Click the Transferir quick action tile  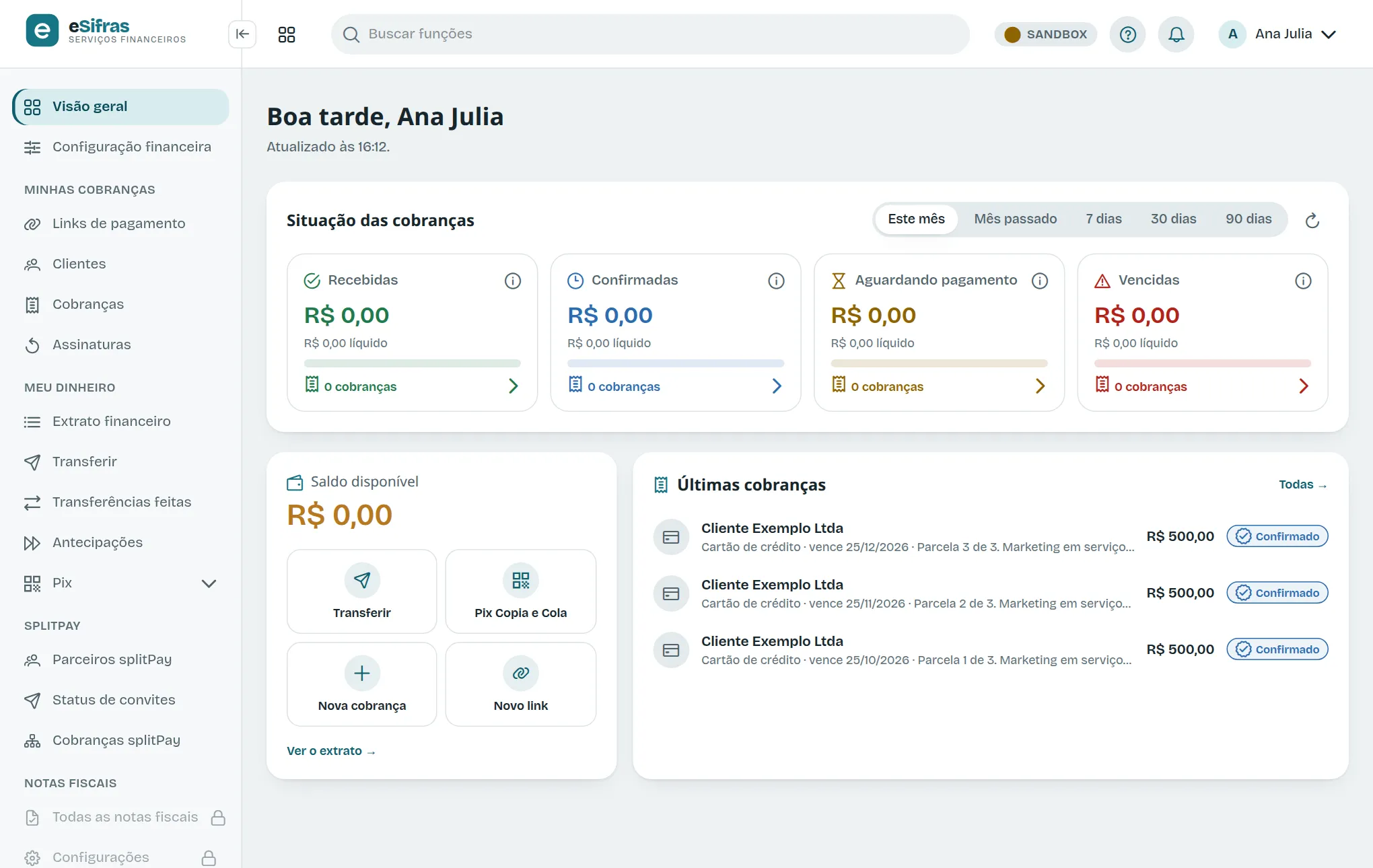pos(362,591)
